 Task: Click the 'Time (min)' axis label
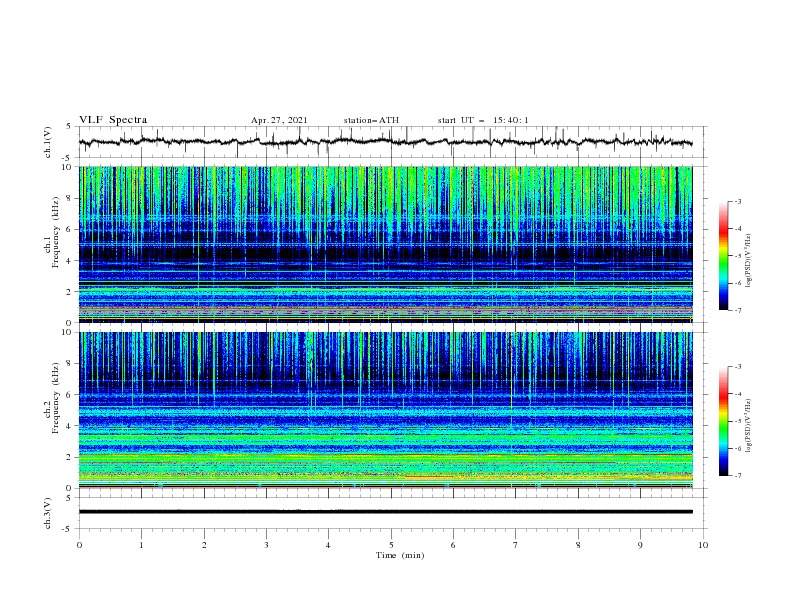click(400, 555)
